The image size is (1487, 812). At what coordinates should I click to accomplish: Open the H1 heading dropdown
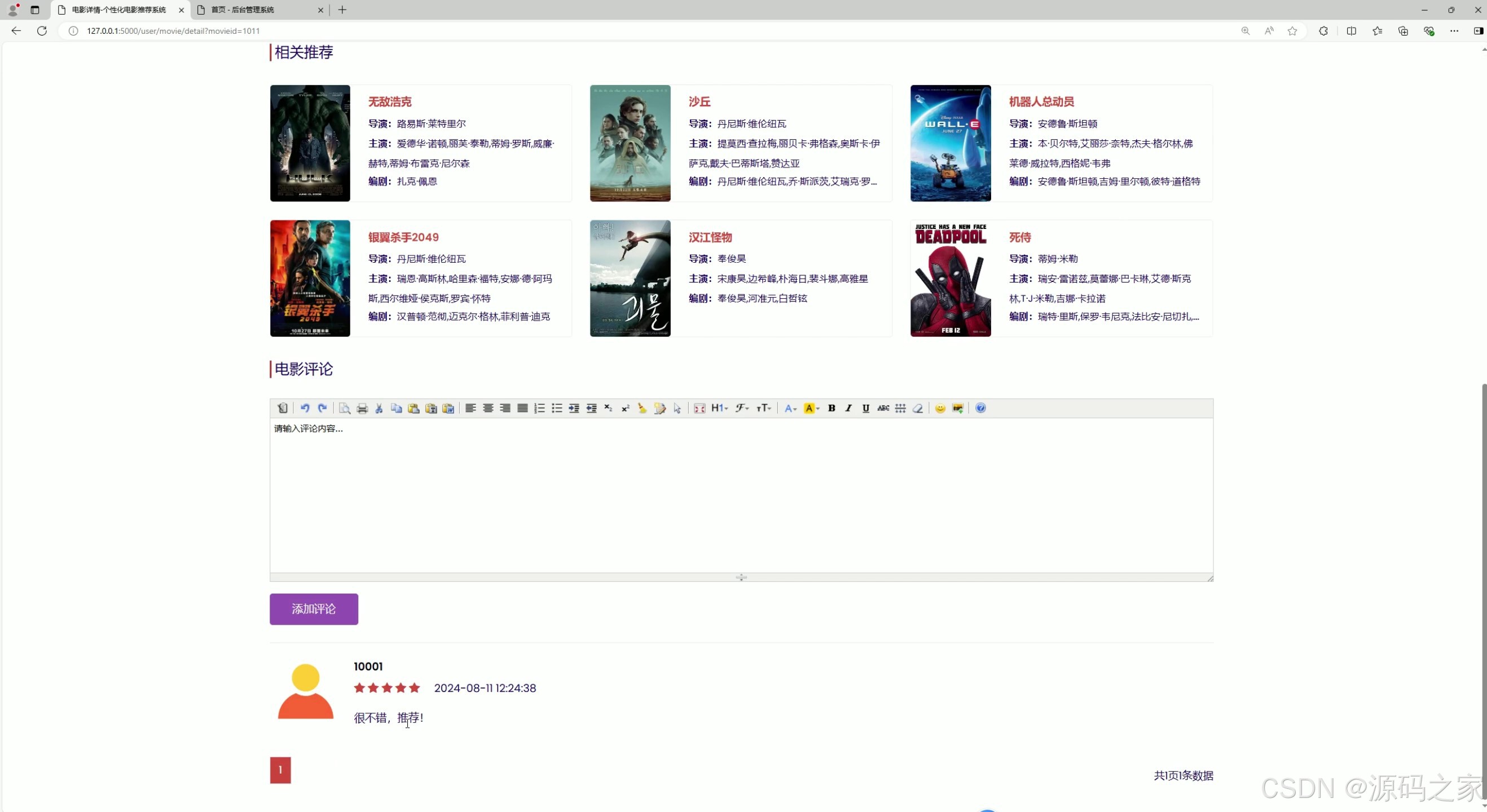(x=719, y=409)
